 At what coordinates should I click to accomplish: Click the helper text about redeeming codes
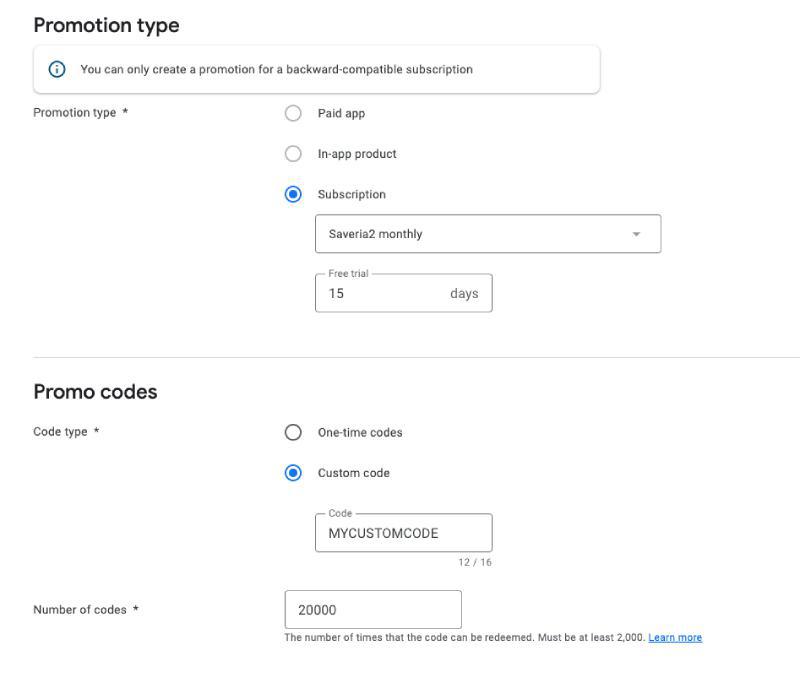point(464,638)
